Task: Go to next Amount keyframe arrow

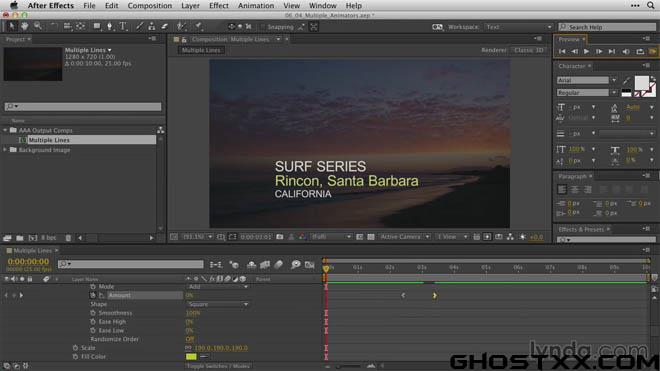Action: [21, 295]
